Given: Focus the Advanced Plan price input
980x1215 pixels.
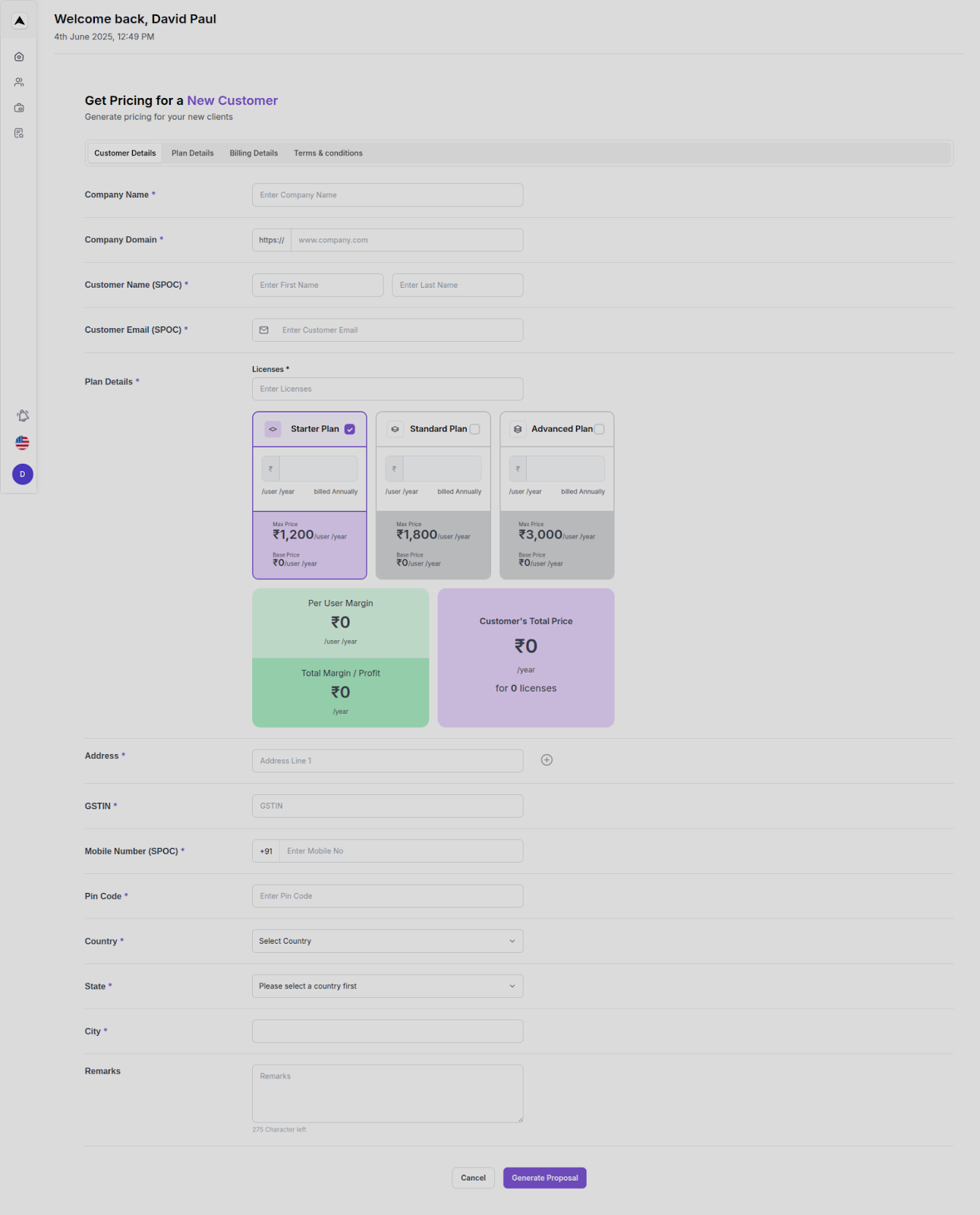Looking at the screenshot, I should [x=566, y=469].
